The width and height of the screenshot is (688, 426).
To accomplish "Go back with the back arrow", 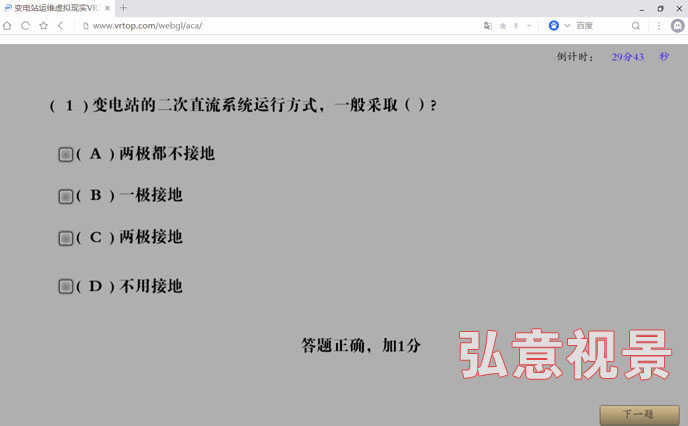I will pos(61,25).
